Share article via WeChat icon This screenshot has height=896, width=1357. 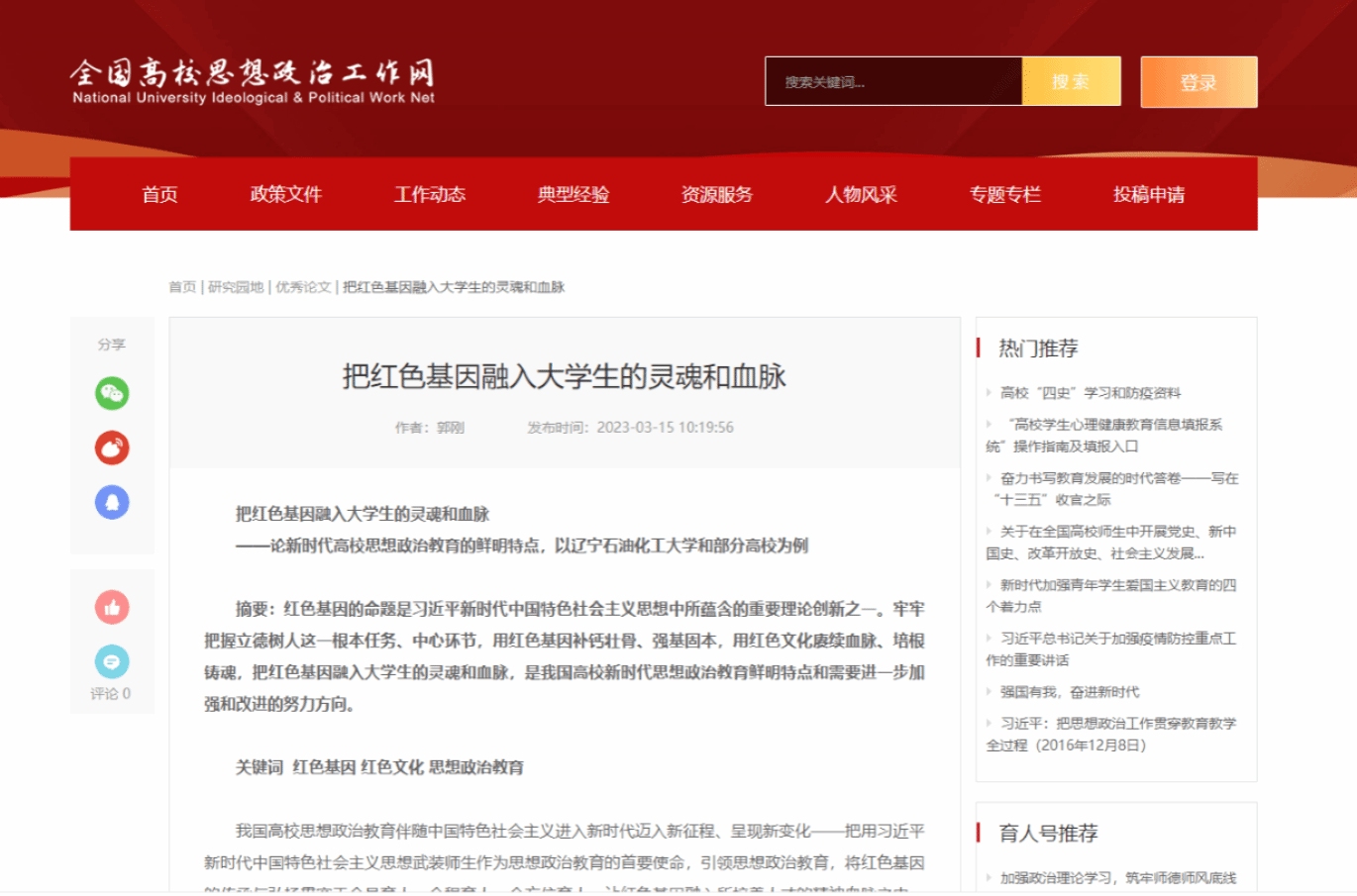click(x=112, y=393)
